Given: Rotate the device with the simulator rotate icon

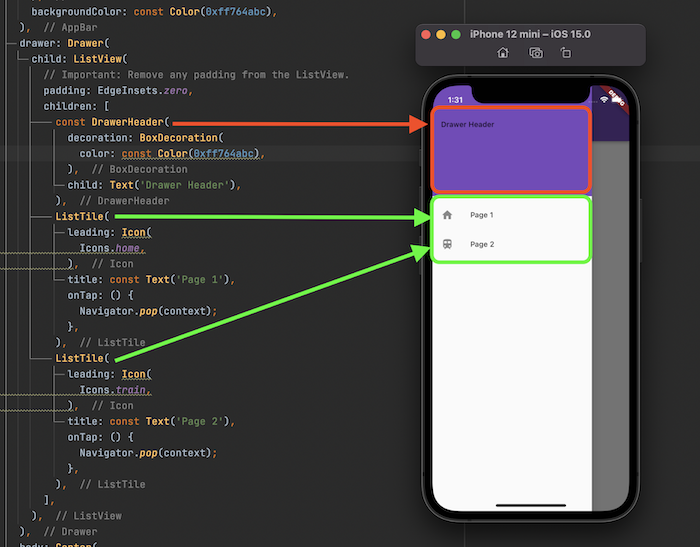Looking at the screenshot, I should click(565, 53).
